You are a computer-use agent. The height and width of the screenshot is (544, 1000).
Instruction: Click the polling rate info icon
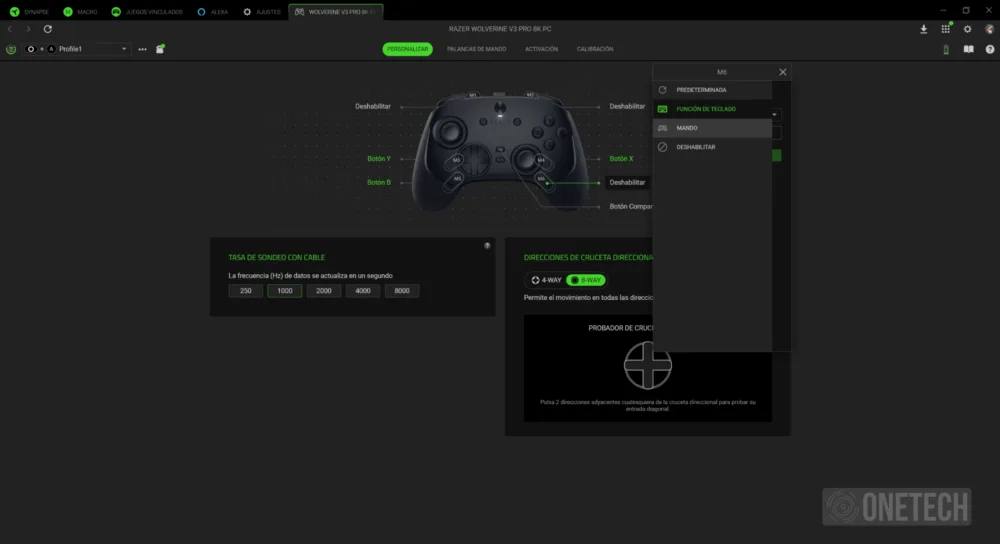[487, 246]
